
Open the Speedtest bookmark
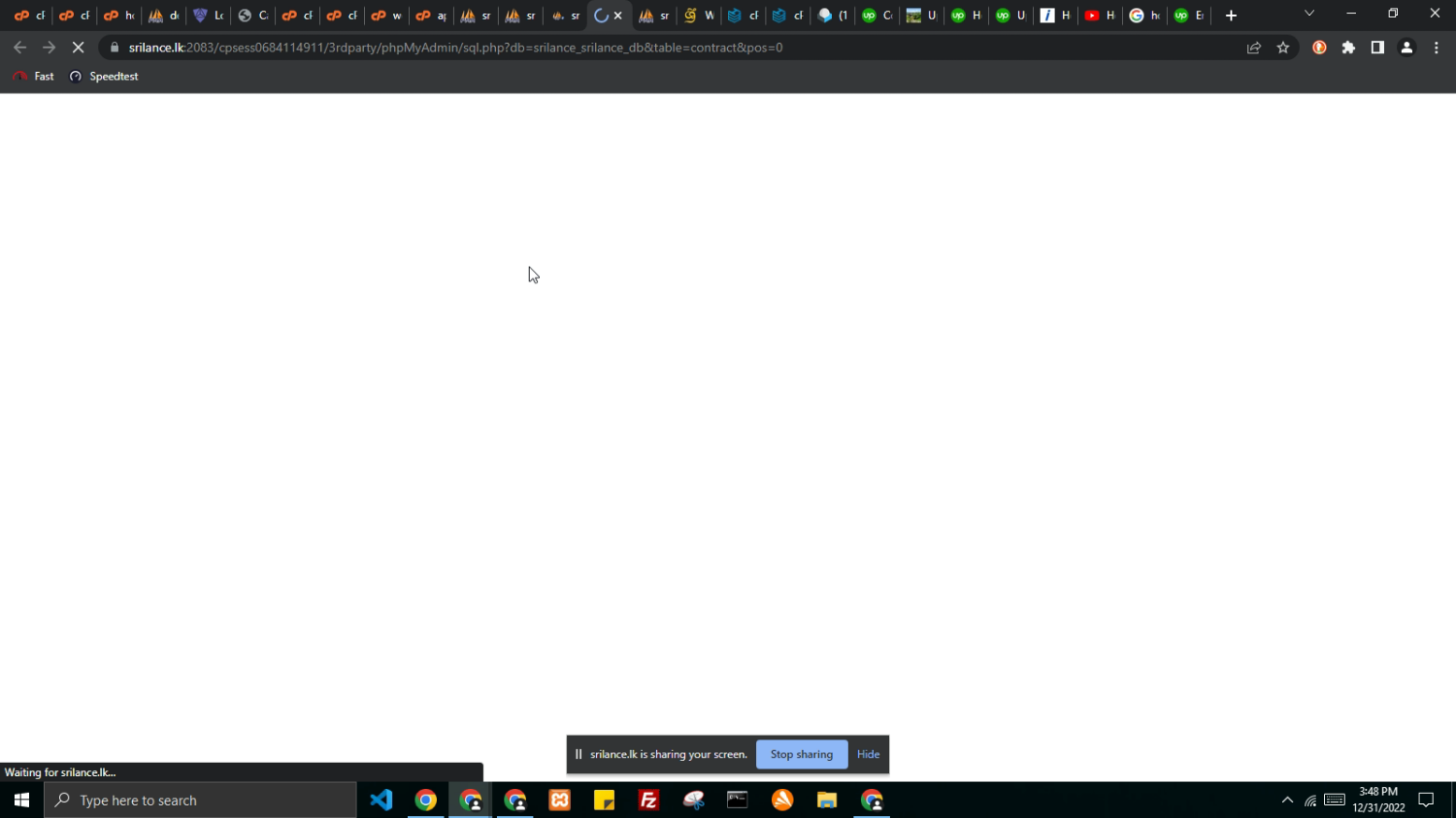point(104,77)
